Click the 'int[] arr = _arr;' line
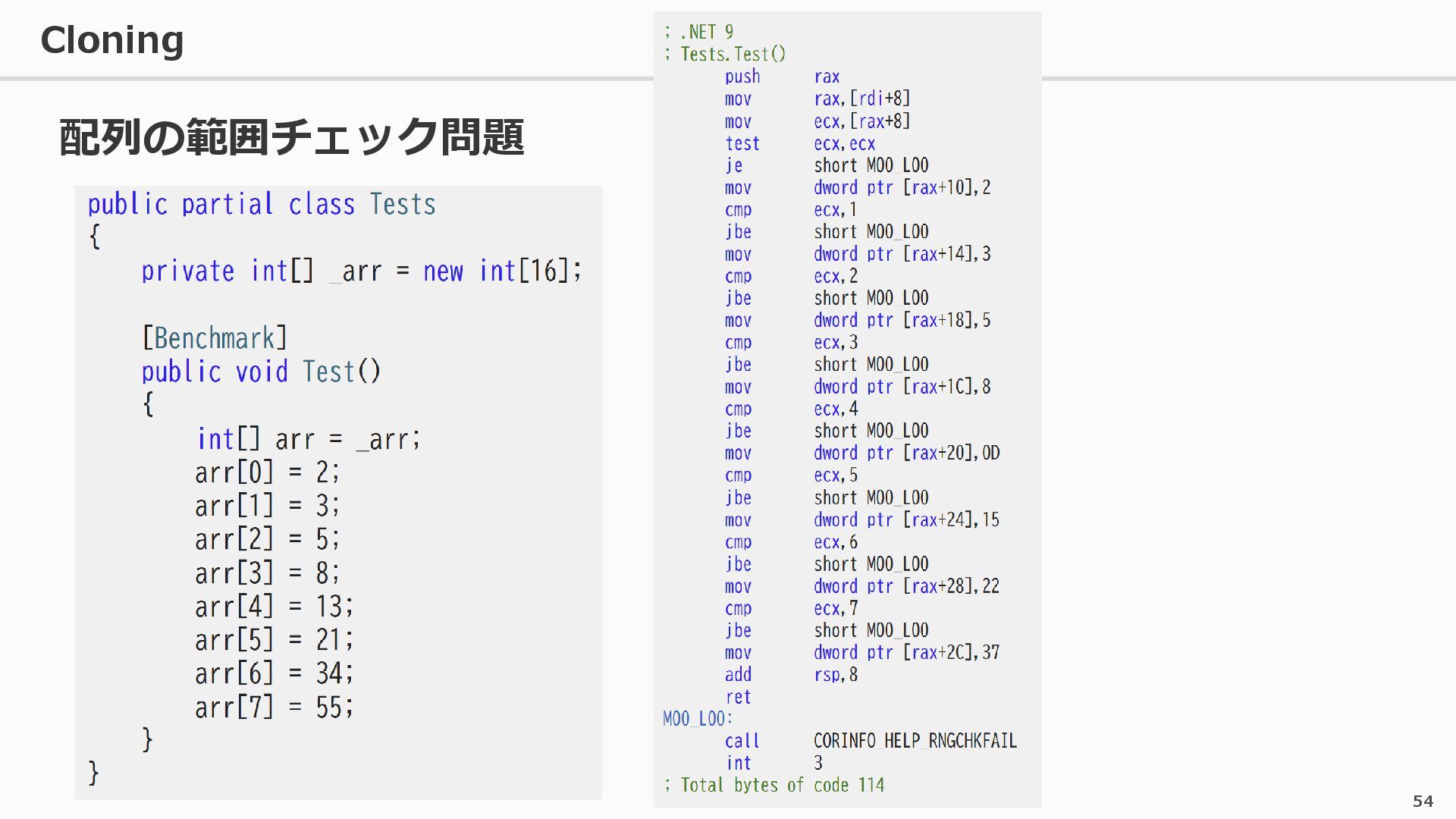This screenshot has height=819, width=1456. coord(308,439)
